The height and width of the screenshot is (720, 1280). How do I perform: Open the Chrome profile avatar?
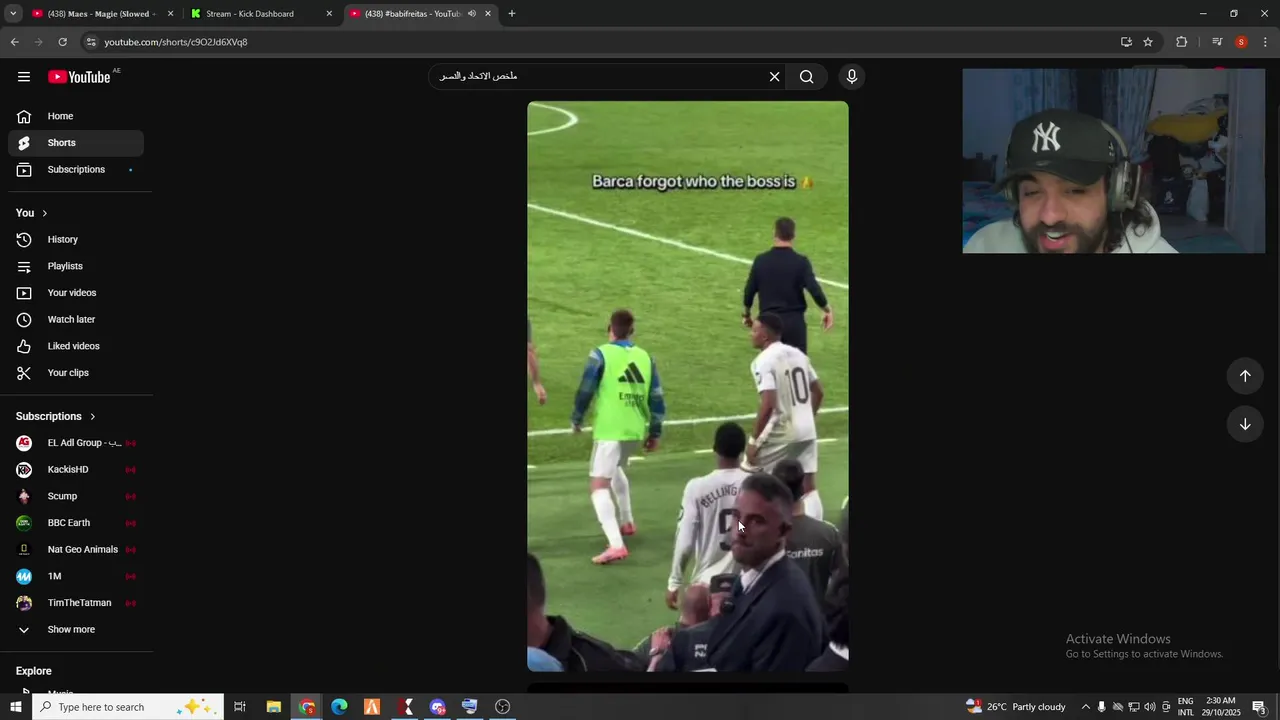click(x=1242, y=42)
